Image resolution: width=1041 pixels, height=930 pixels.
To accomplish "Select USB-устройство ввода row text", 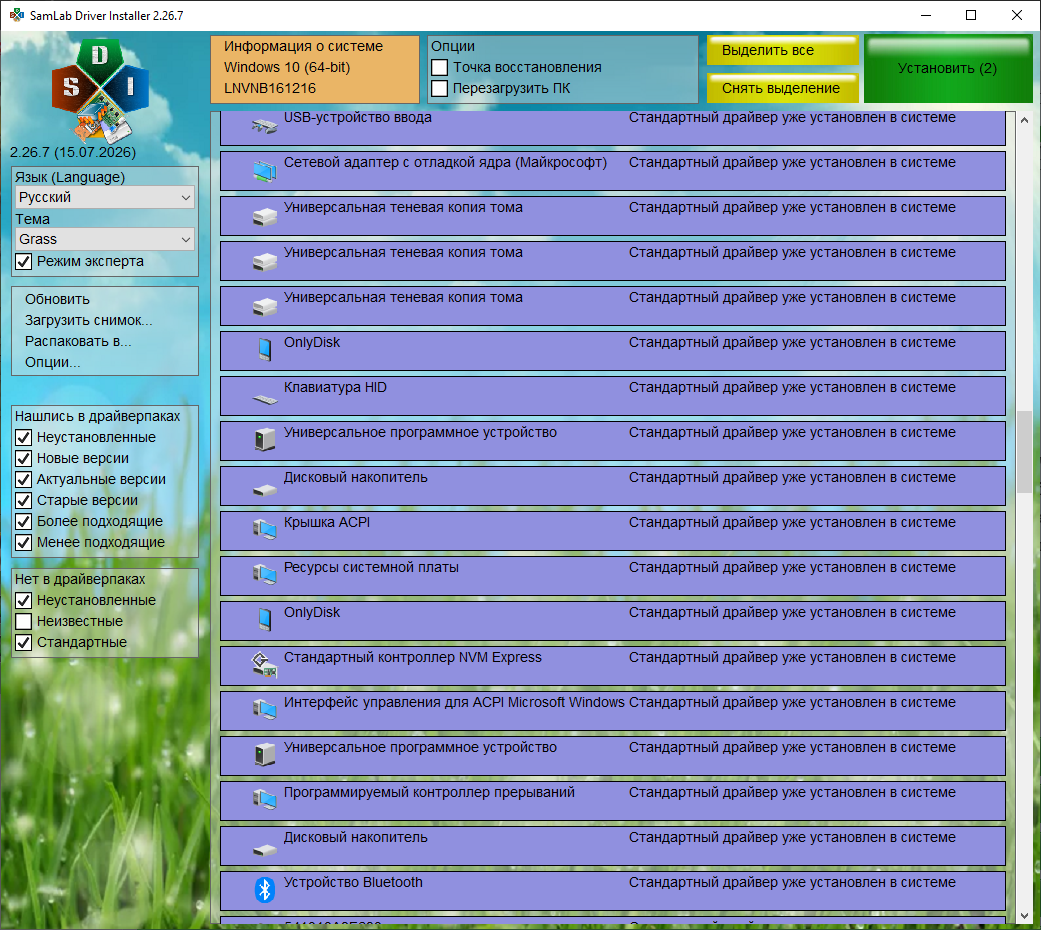I will point(358,117).
